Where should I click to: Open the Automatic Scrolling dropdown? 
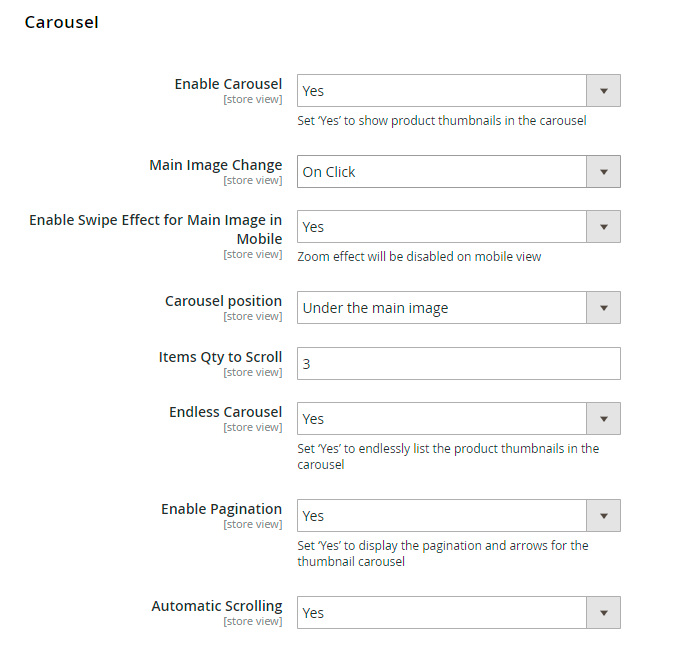point(458,613)
